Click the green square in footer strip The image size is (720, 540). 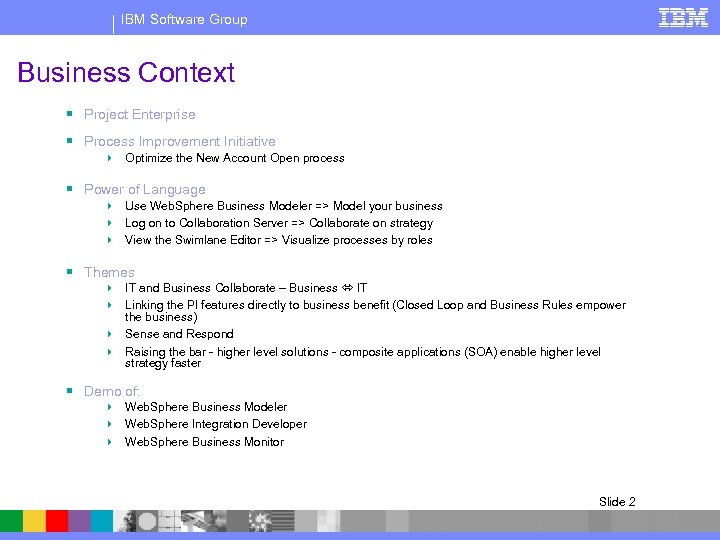11,521
